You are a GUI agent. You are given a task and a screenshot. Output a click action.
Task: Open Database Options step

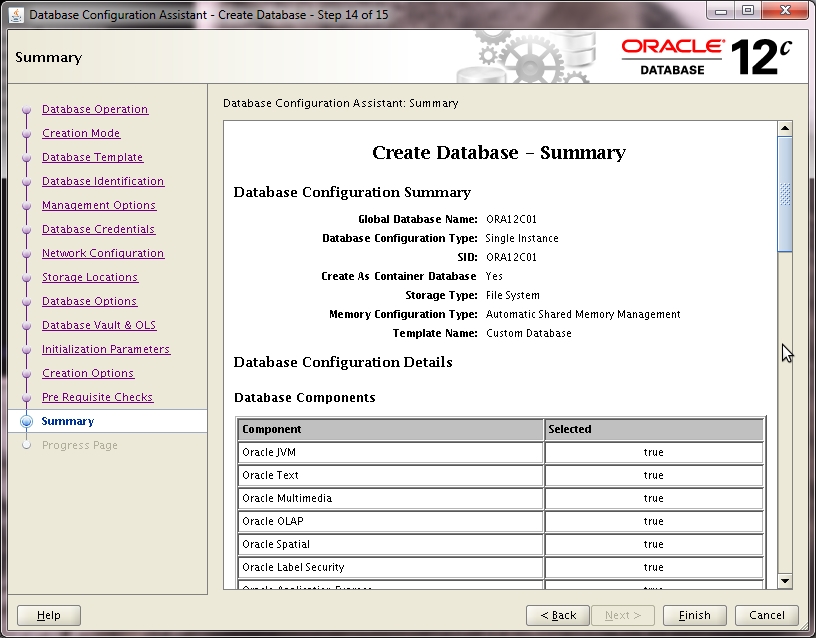(x=89, y=301)
